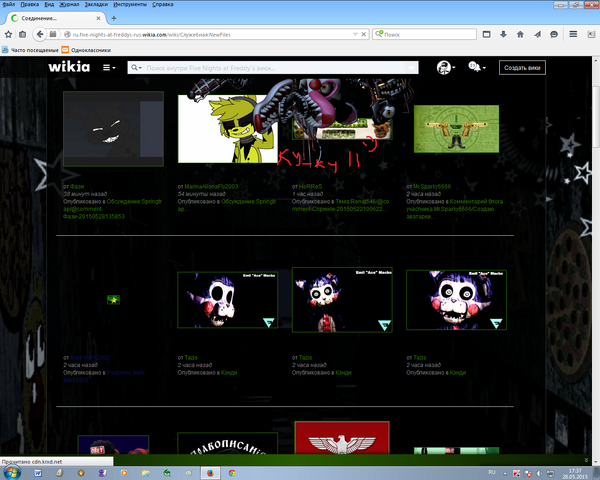Show bookmarks list clipboard icon
This screenshot has width=600, height=480.
[23, 34]
